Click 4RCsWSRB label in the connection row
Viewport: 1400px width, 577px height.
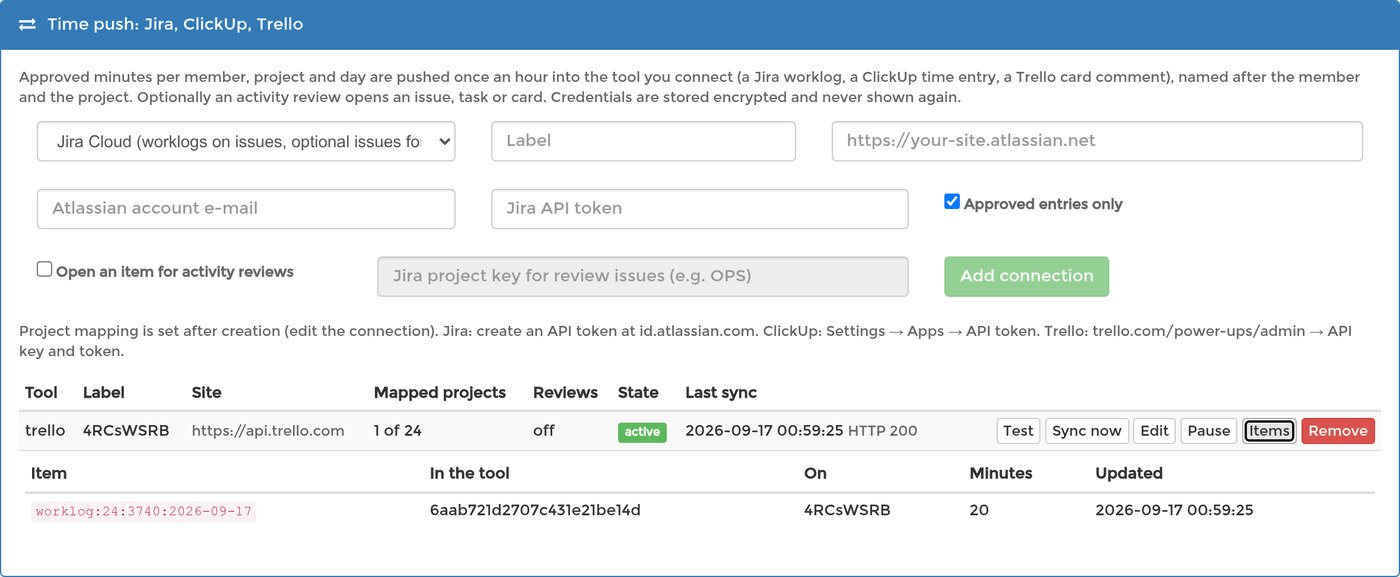click(126, 431)
